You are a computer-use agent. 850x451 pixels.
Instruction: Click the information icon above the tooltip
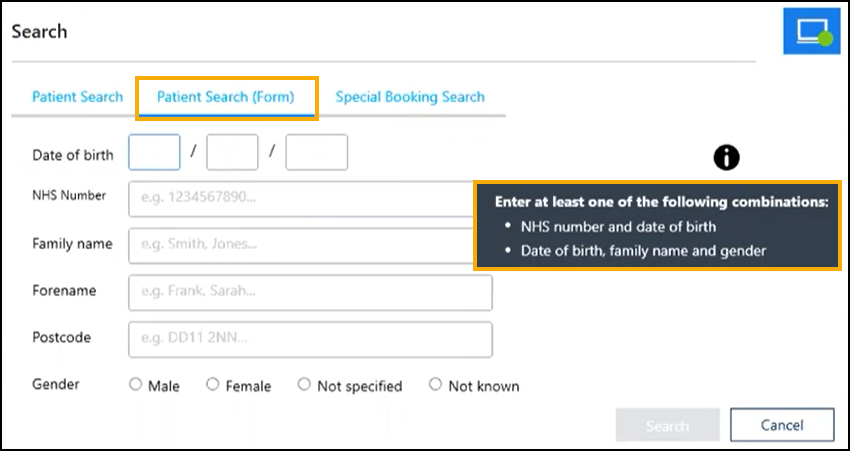pyautogui.click(x=727, y=156)
